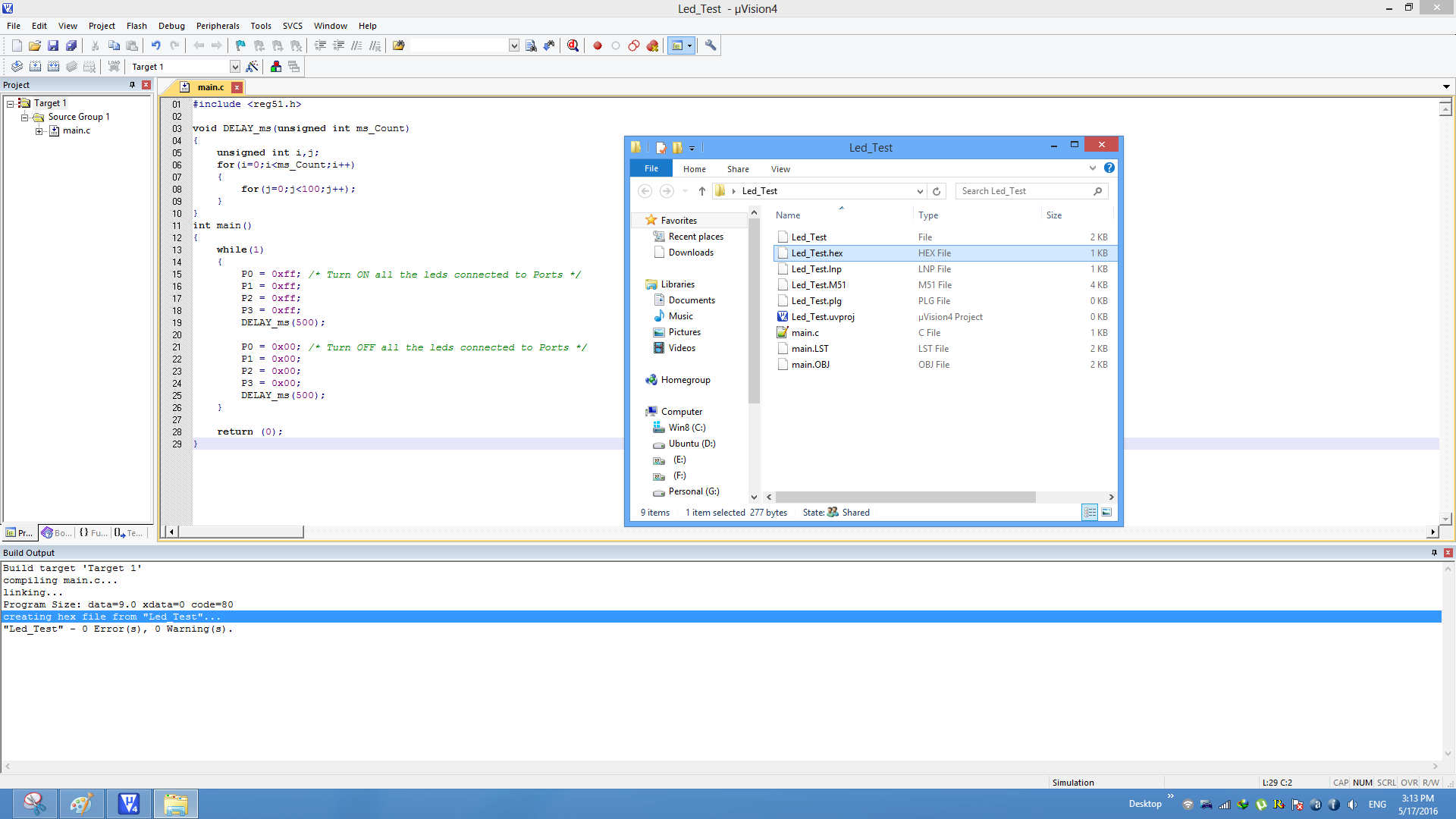Open the find text combo box dropdown arrow

pos(514,45)
